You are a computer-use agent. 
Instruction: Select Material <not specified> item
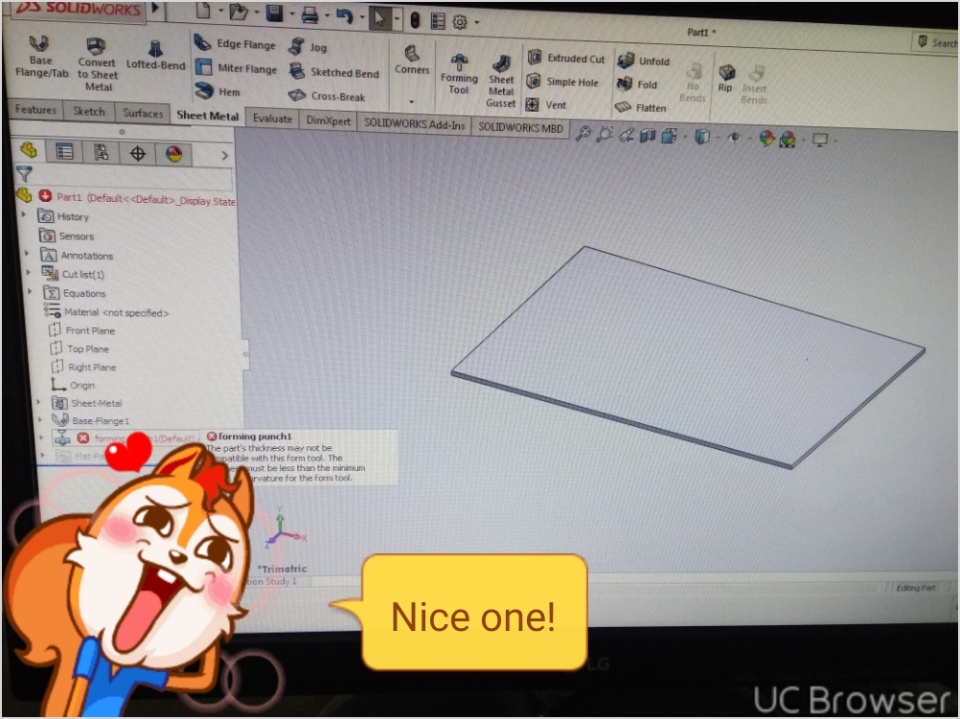[107, 312]
